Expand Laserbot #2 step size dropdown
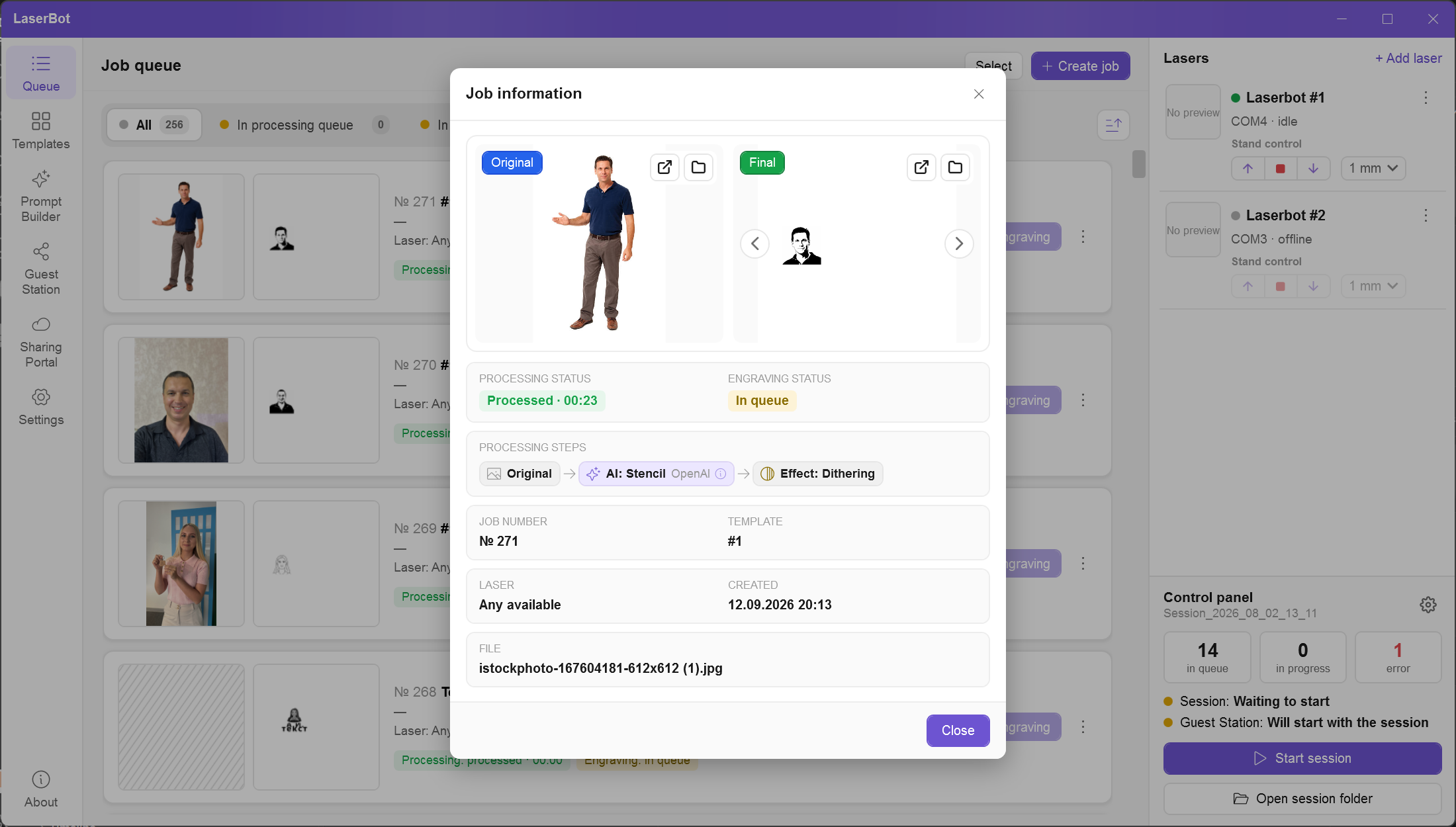This screenshot has width=1456, height=827. pyautogui.click(x=1373, y=286)
